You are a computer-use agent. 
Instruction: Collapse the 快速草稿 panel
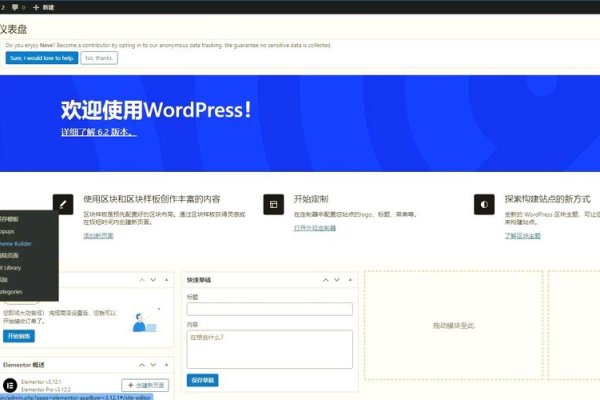[350, 280]
